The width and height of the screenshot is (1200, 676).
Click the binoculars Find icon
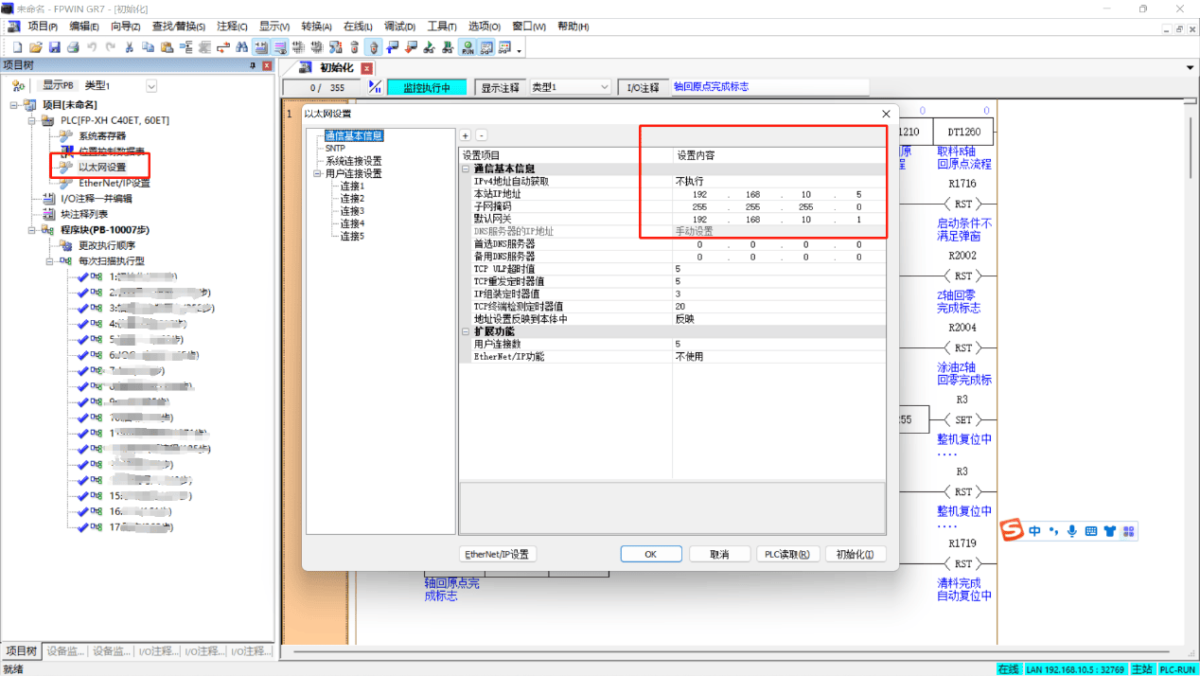[x=241, y=47]
